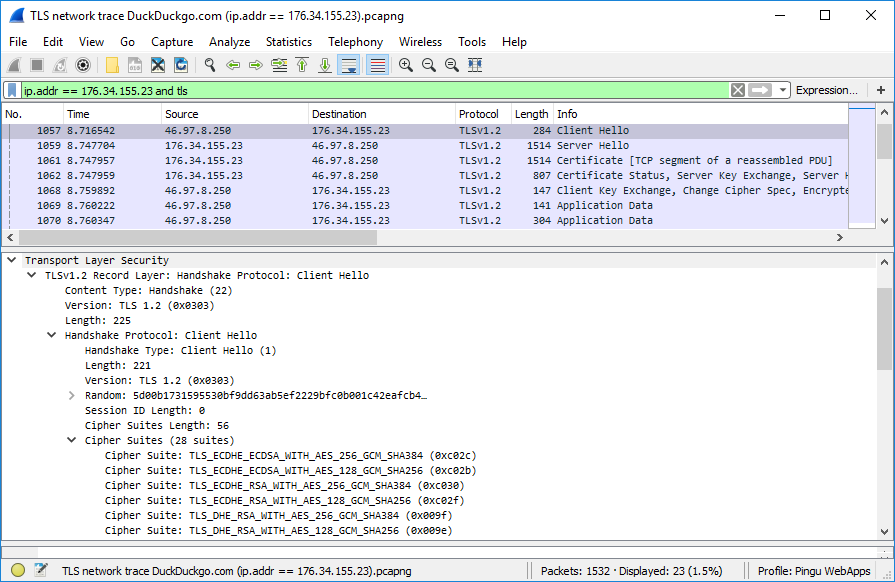Apply the display filter arrow button

760,90
